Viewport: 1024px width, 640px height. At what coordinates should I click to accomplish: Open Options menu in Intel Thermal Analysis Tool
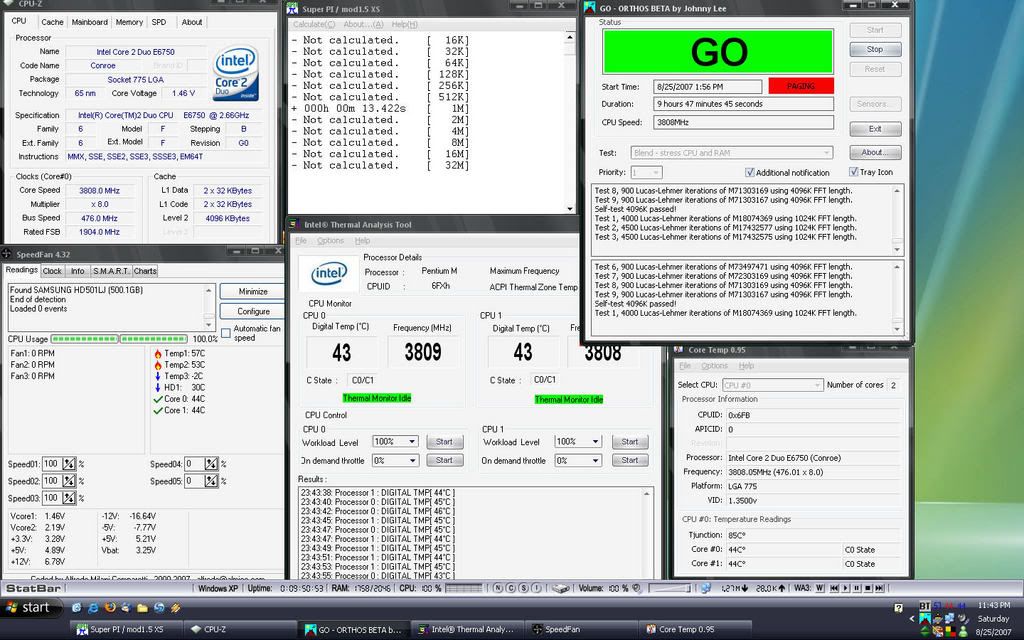(330, 241)
